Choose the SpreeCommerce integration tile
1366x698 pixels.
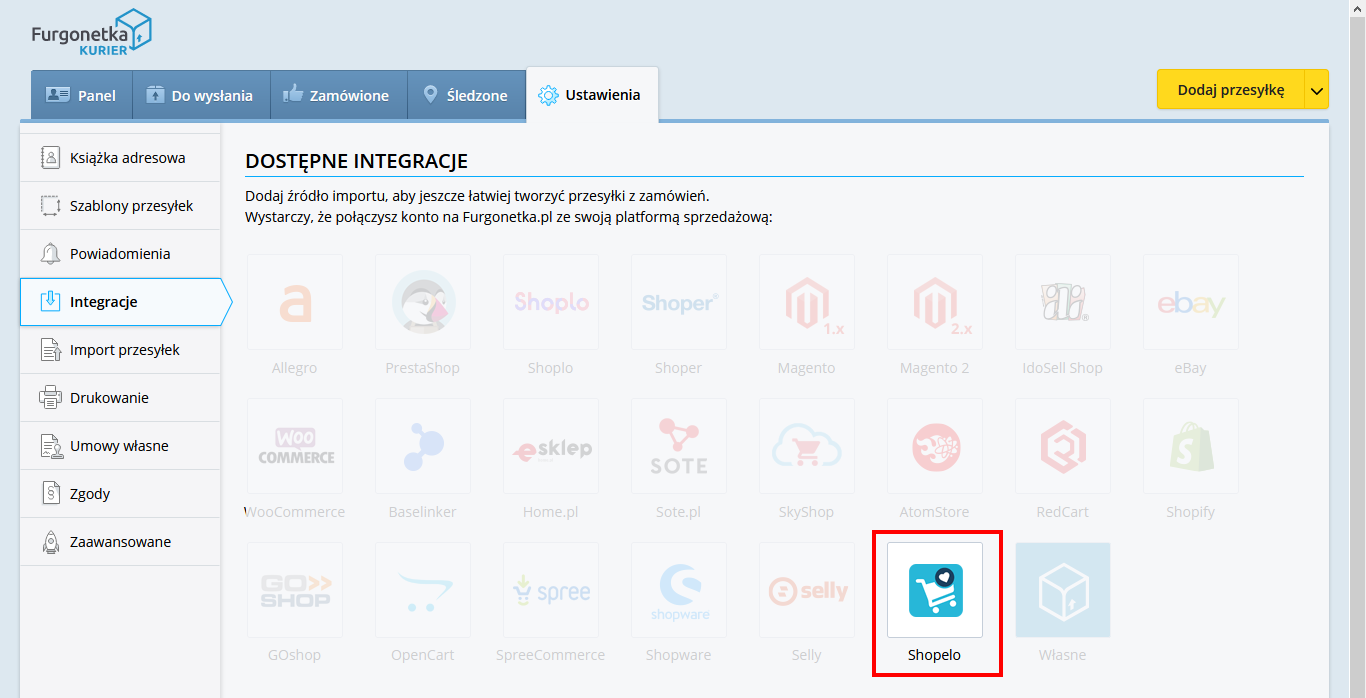(x=550, y=590)
